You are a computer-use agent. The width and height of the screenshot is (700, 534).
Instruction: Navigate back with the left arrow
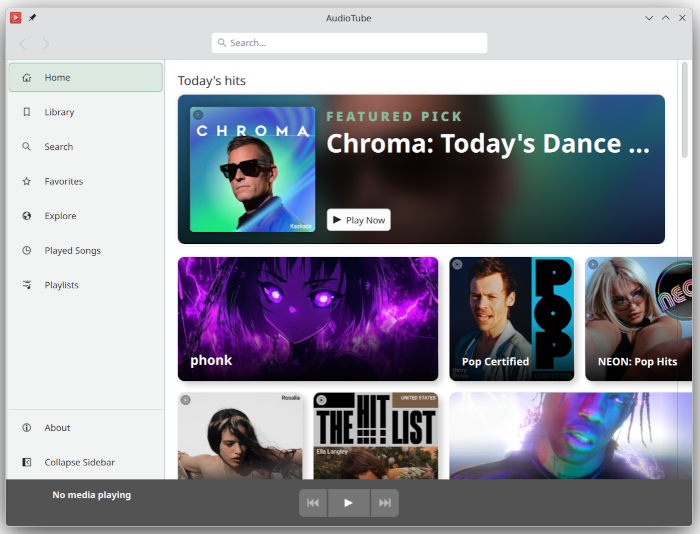pos(23,44)
